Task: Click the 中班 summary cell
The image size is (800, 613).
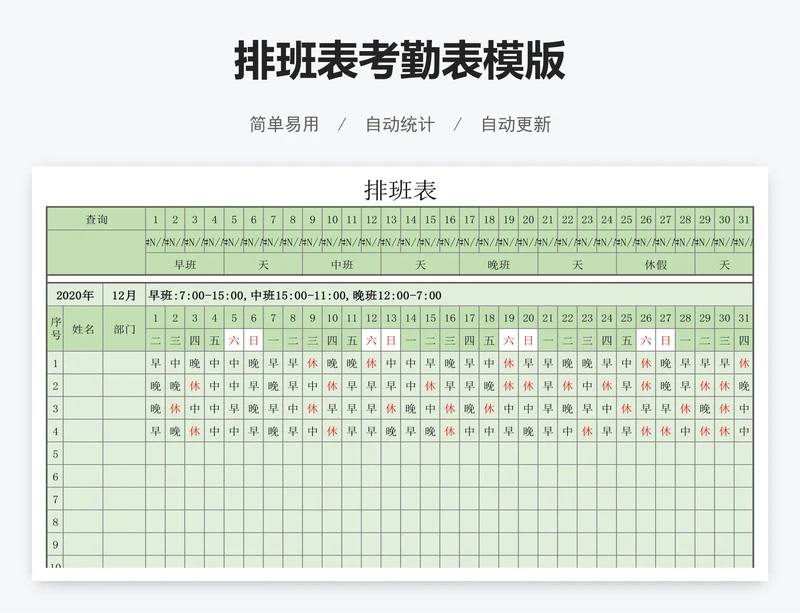Action: [342, 264]
